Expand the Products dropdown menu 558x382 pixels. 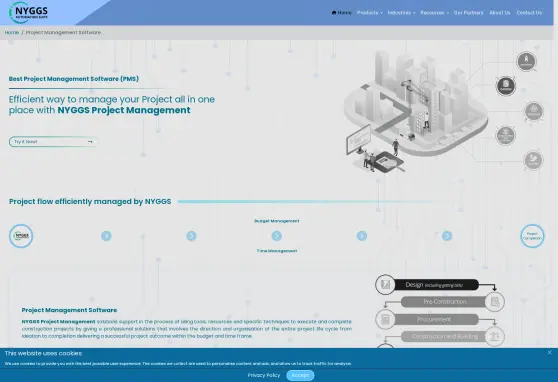(370, 13)
